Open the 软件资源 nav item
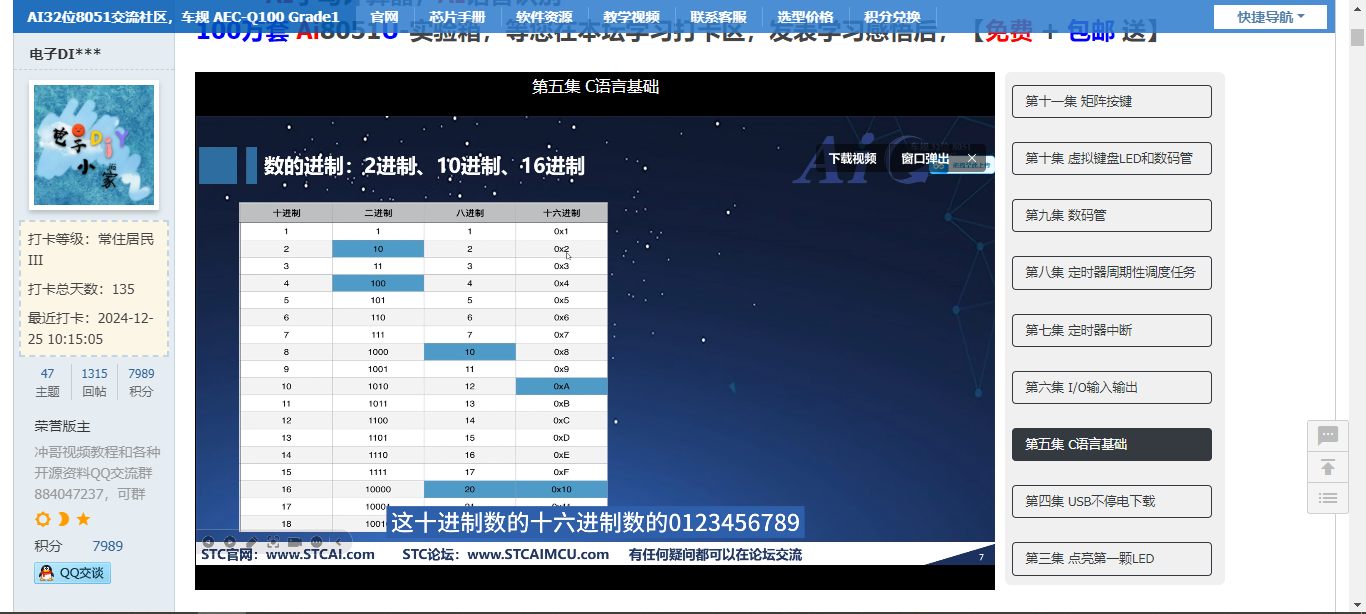The image size is (1366, 614). (544, 17)
